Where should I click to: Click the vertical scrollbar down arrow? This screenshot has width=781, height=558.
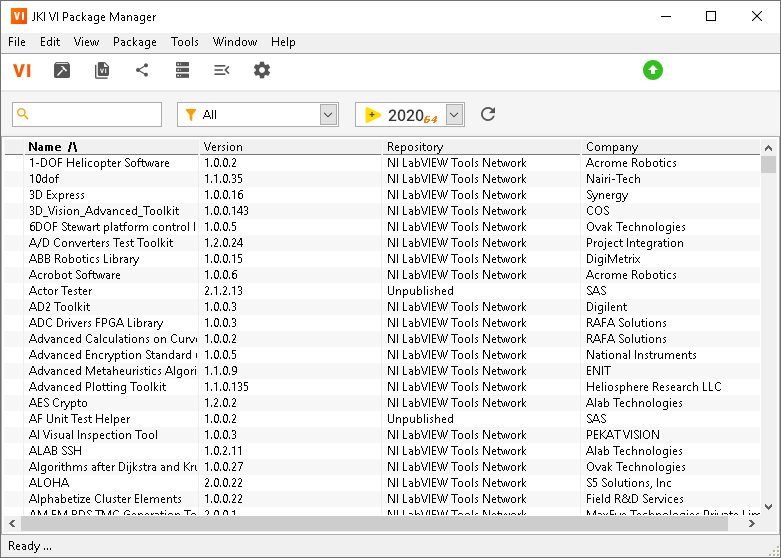[x=768, y=507]
